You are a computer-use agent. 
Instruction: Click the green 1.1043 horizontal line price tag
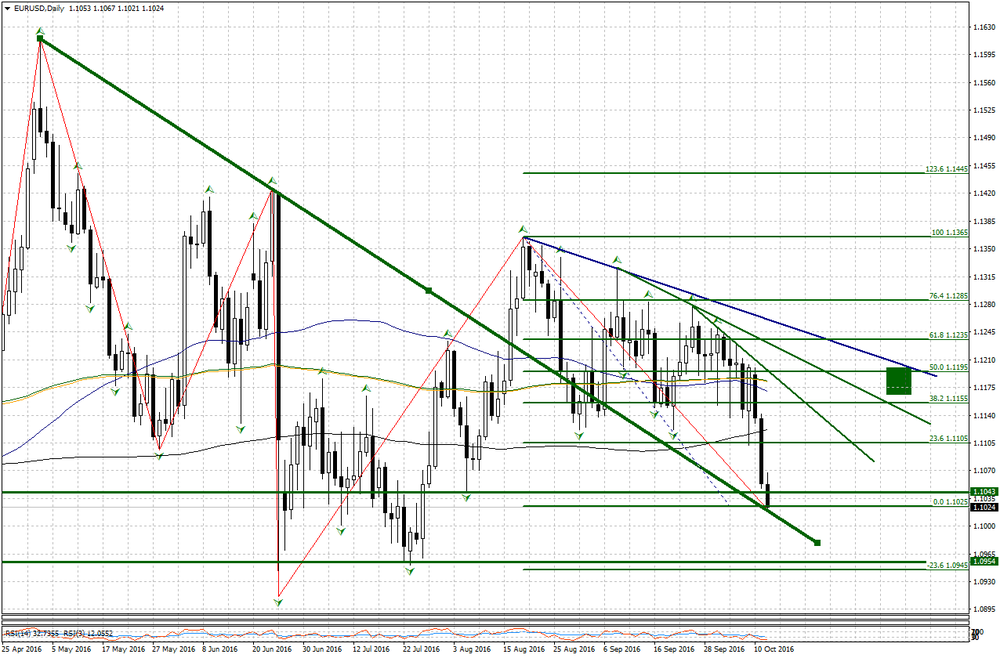983,492
